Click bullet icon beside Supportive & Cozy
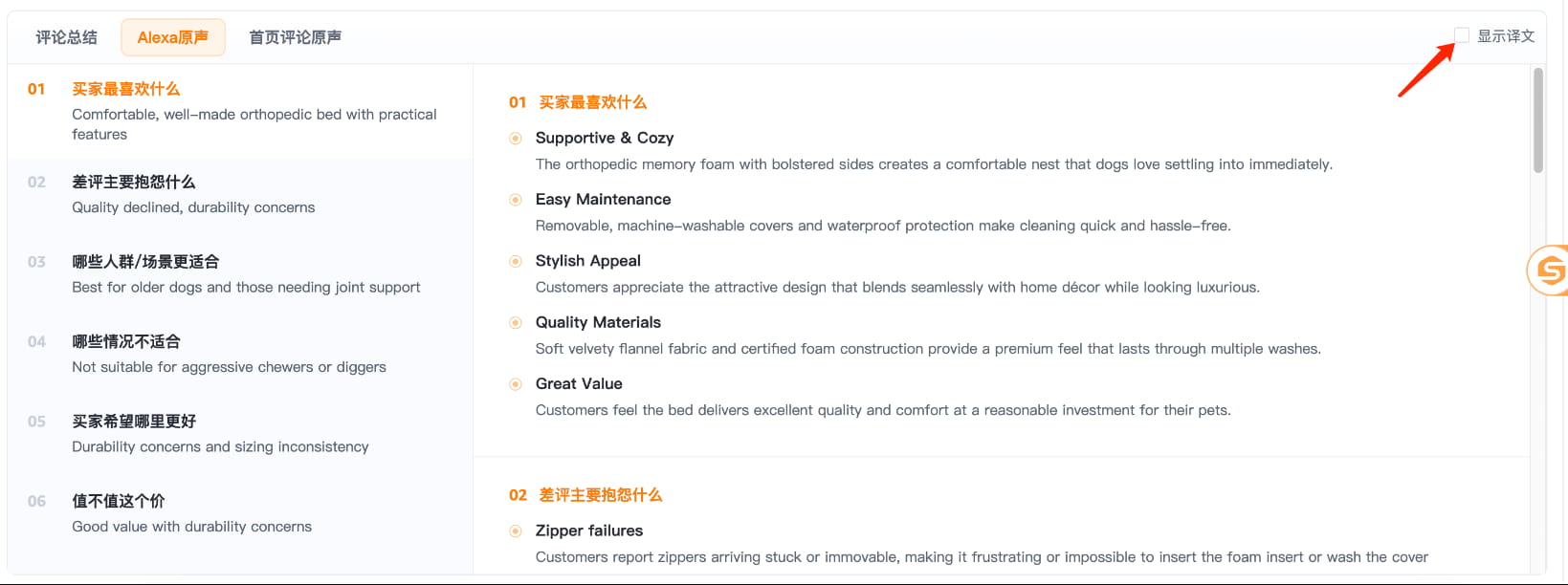The image size is (1568, 585). point(516,139)
